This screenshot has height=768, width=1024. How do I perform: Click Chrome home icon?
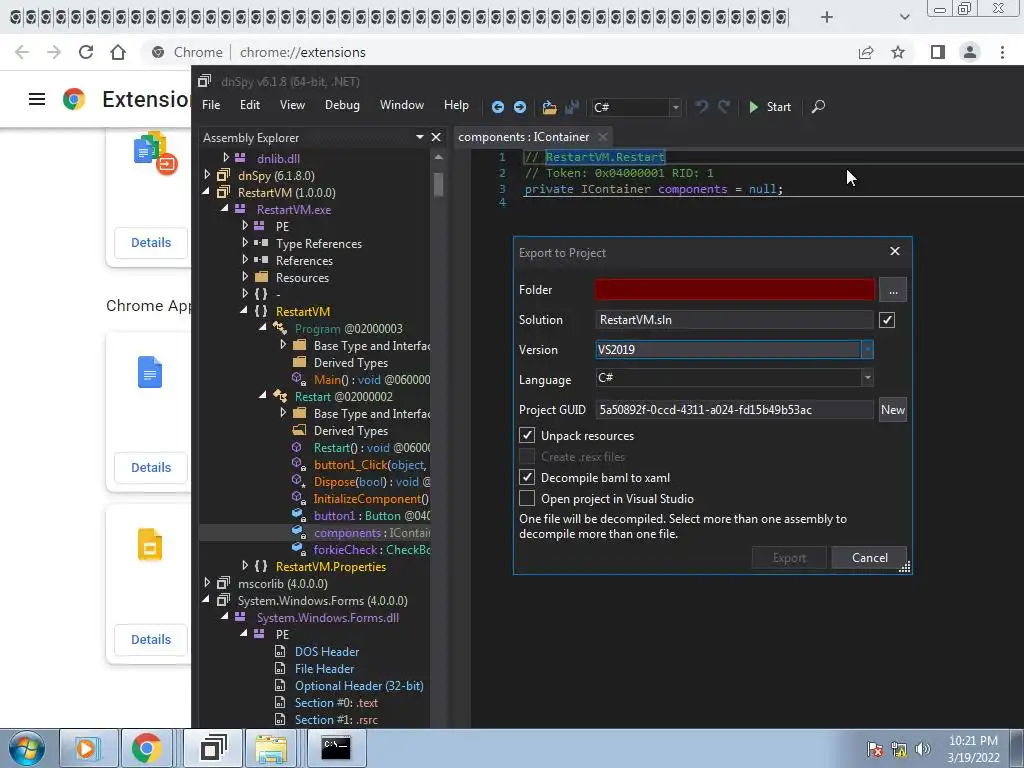pyautogui.click(x=118, y=52)
